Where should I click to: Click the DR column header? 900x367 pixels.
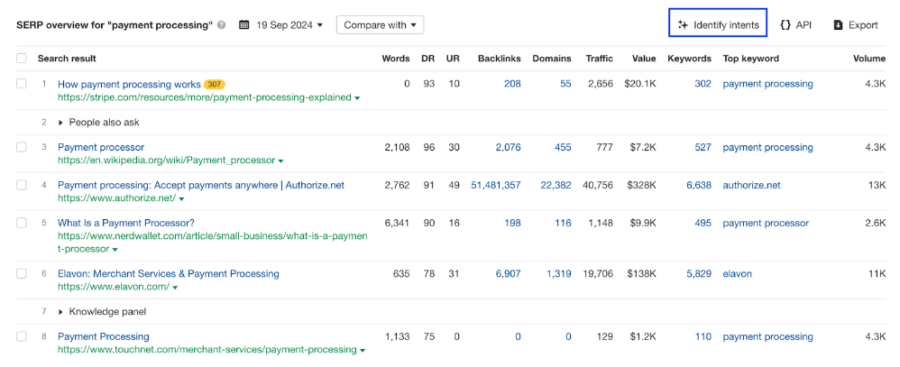tap(428, 59)
